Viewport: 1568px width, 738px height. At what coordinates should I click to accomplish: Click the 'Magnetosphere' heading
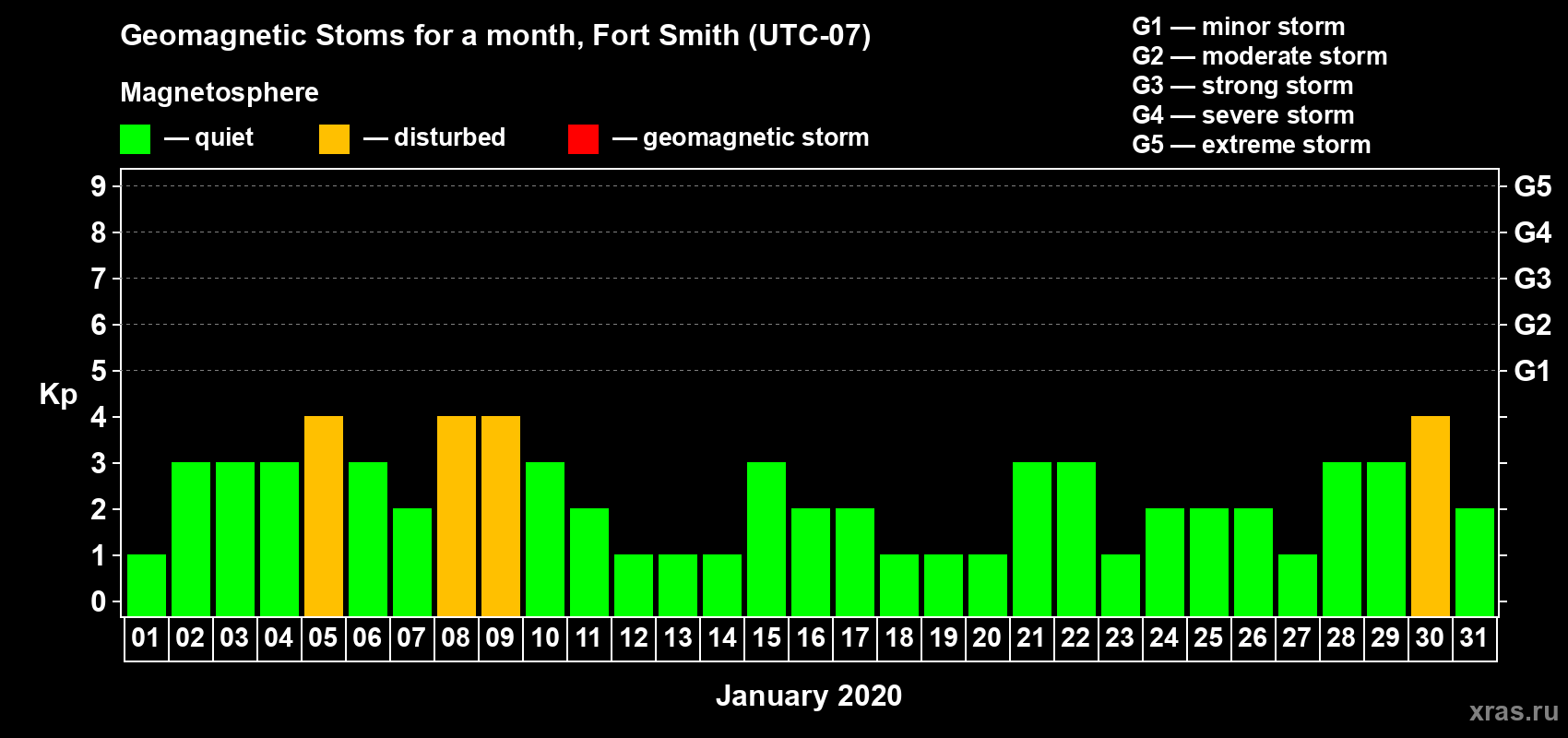click(220, 93)
